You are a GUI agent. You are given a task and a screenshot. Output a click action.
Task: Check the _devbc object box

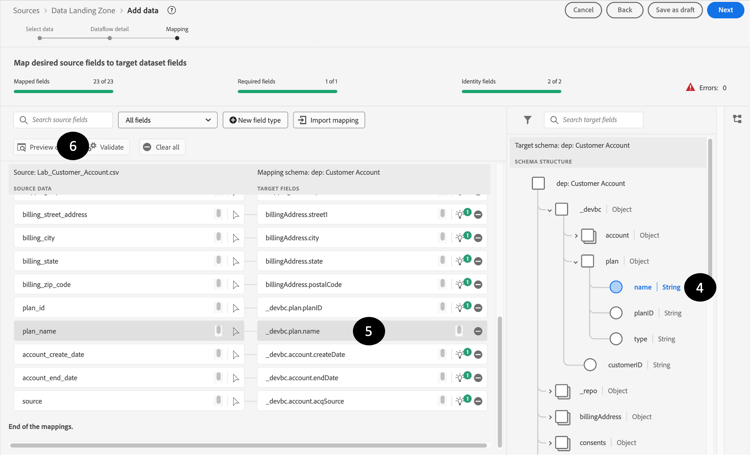tap(562, 209)
